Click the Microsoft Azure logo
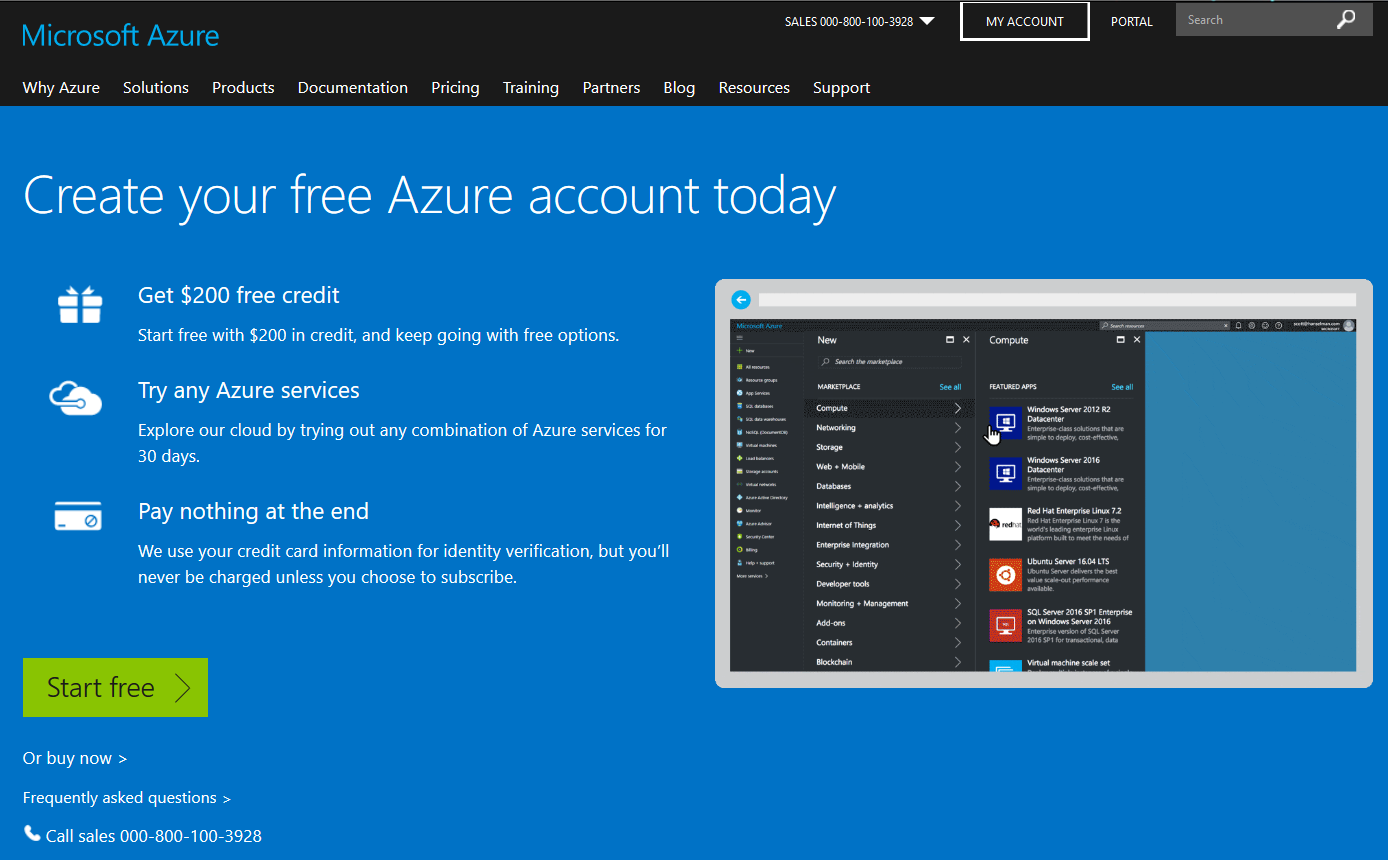Screen dimensions: 1388x860 click(x=121, y=35)
